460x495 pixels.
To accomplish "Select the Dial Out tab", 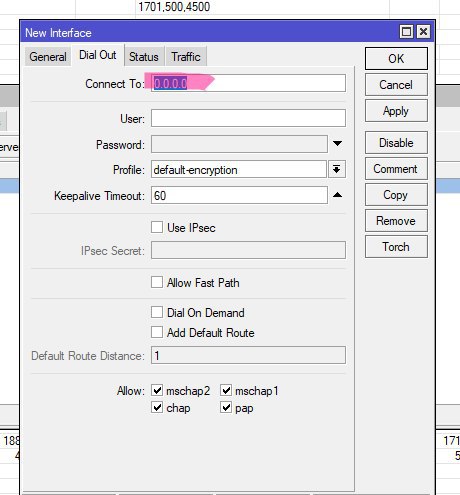I will [98, 55].
